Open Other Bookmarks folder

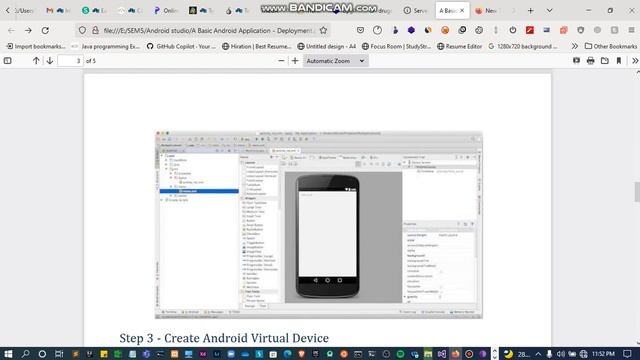(611, 47)
